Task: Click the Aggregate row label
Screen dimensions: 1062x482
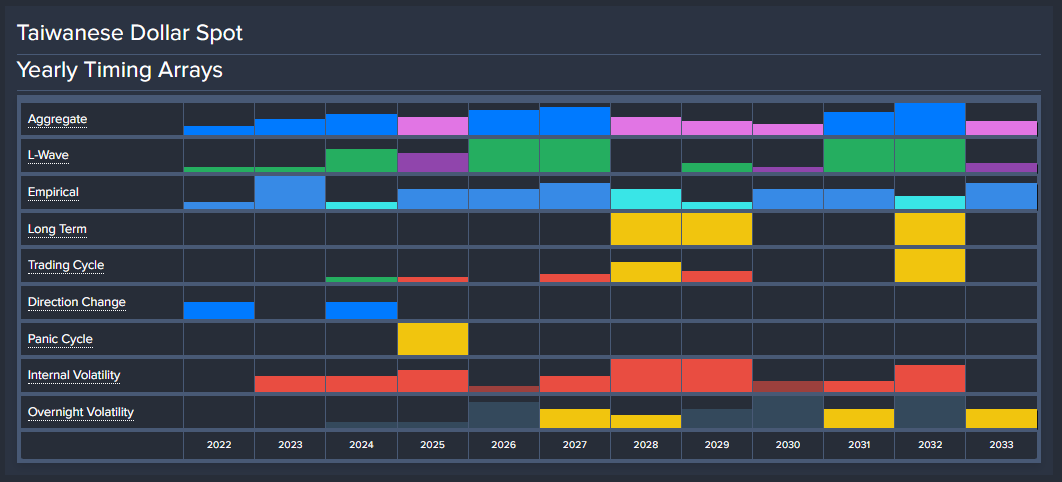Action: [57, 119]
